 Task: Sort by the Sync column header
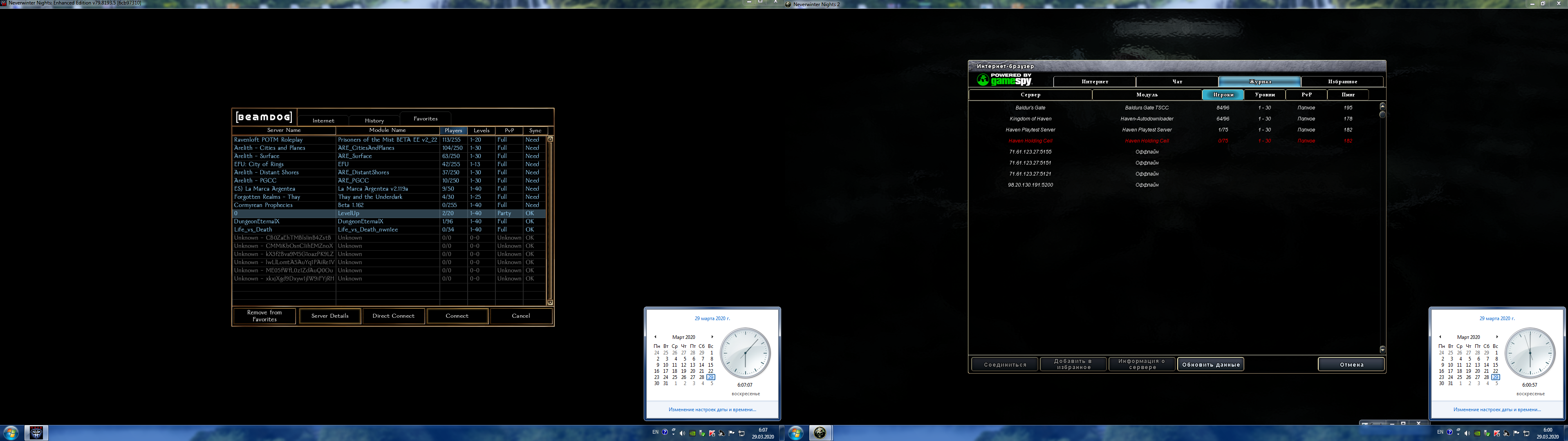[535, 131]
